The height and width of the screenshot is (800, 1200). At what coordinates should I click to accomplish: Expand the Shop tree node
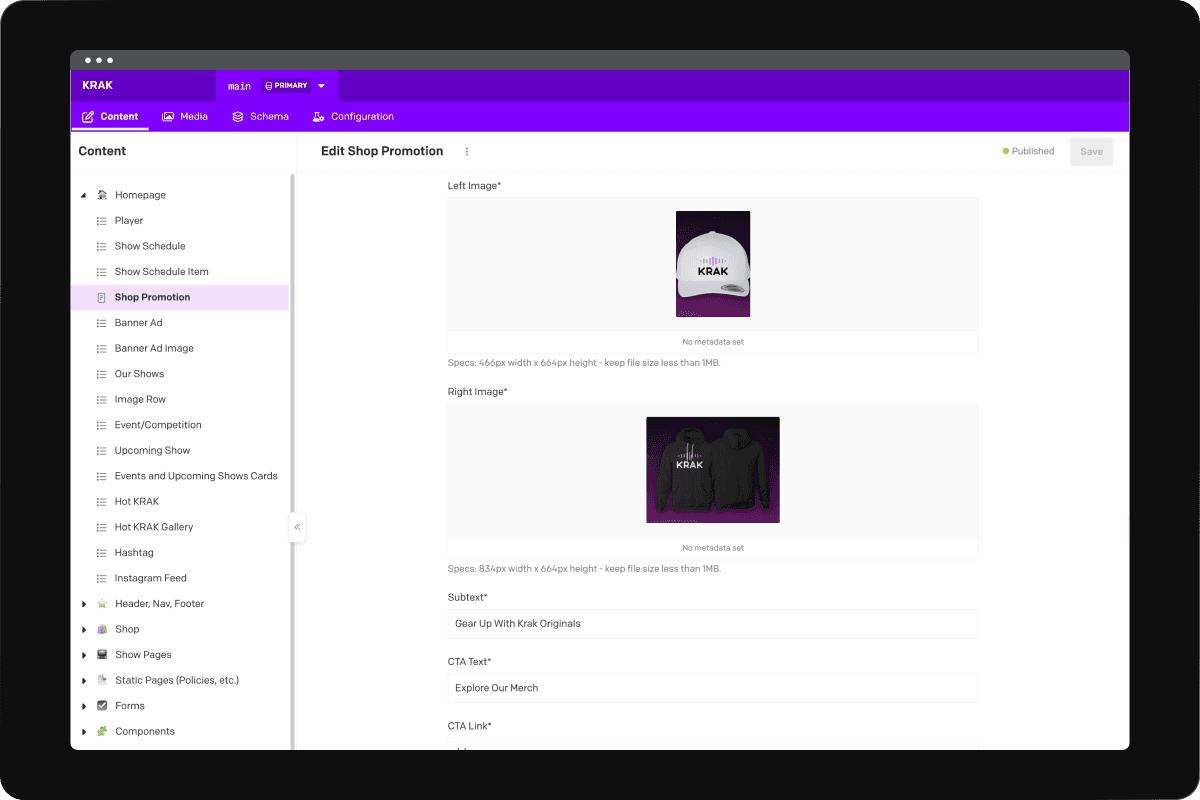(84, 629)
